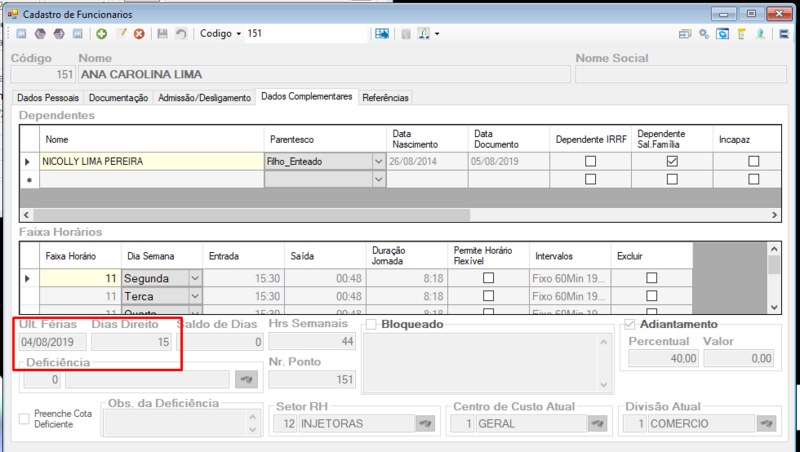Click lookup button next to Deficiência field

[x=246, y=379]
